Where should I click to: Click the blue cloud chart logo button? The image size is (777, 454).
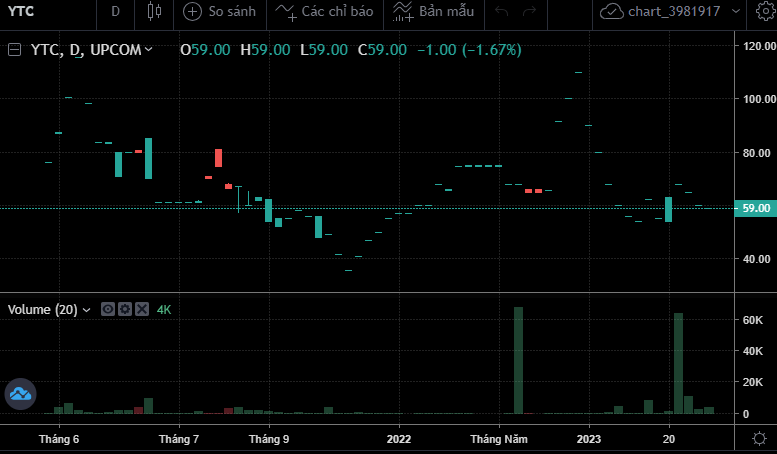coord(20,394)
